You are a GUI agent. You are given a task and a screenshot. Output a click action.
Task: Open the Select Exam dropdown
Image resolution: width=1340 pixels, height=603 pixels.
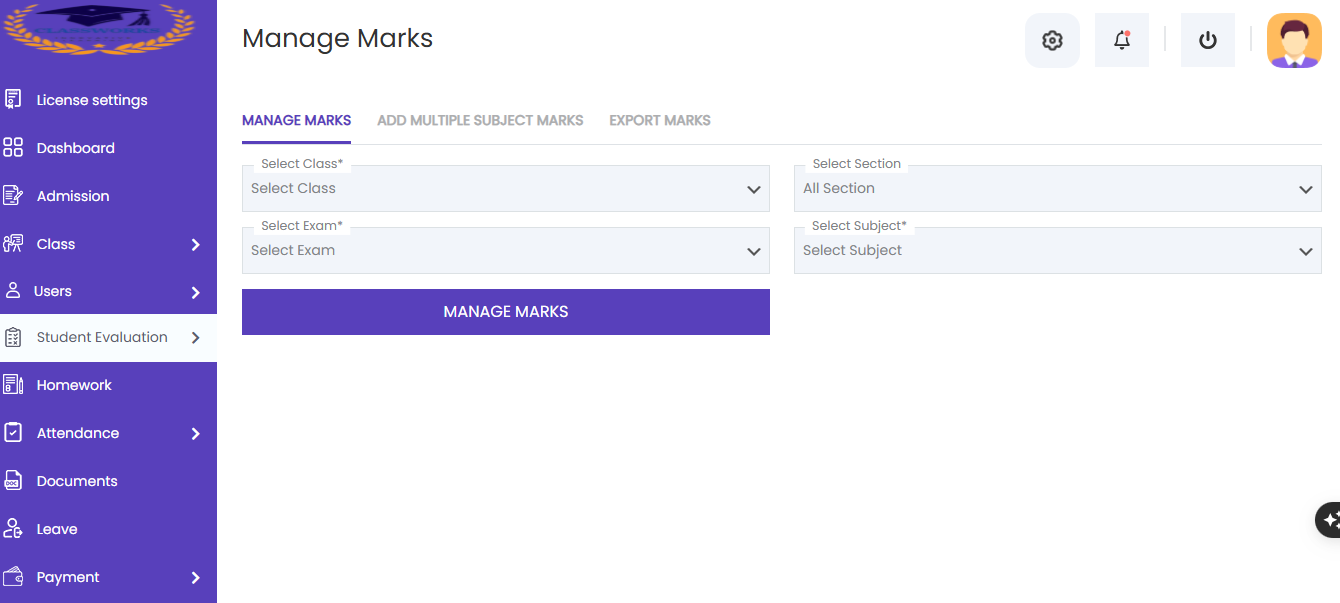pos(506,250)
